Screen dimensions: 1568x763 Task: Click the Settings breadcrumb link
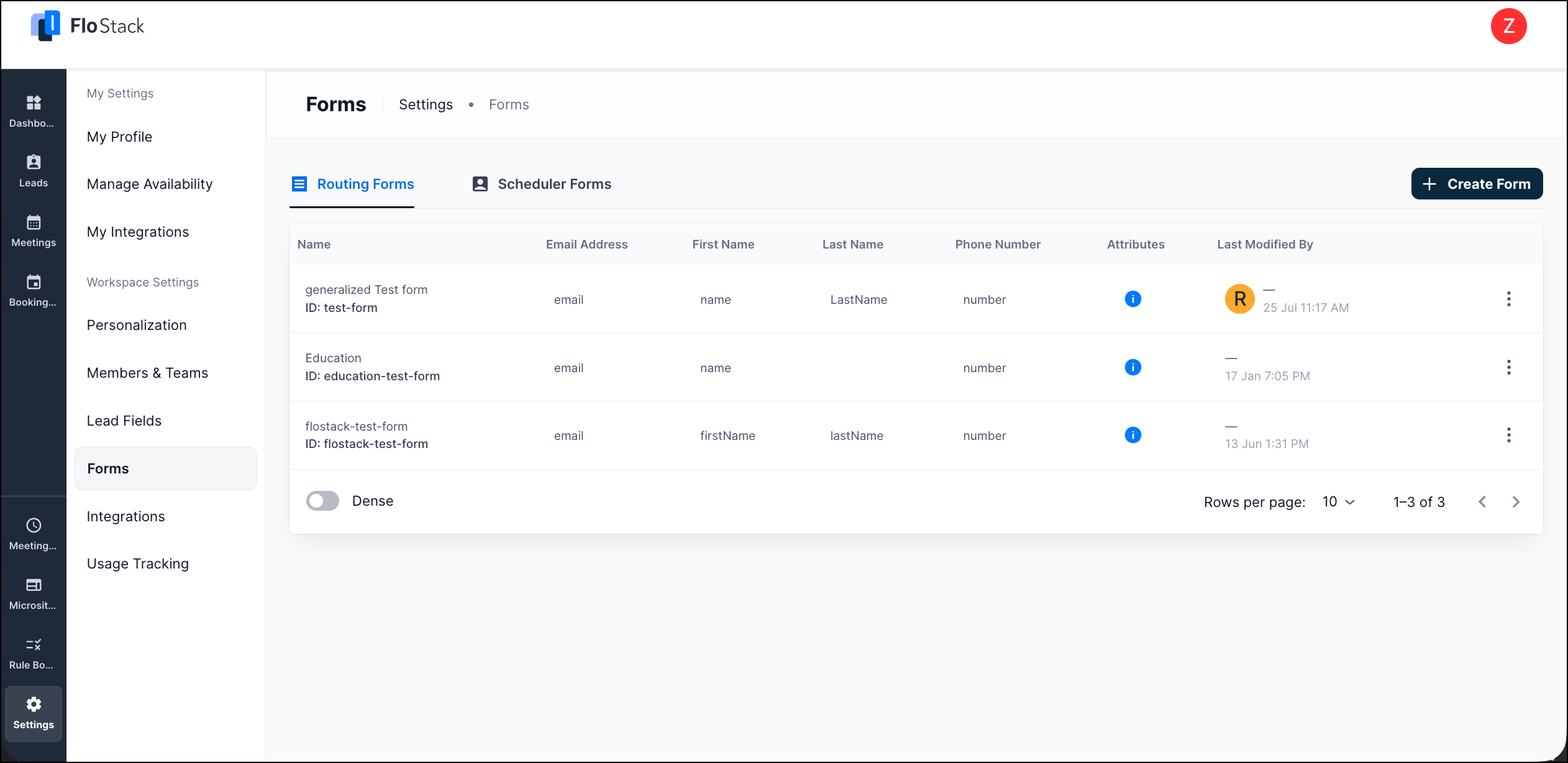[x=426, y=104]
